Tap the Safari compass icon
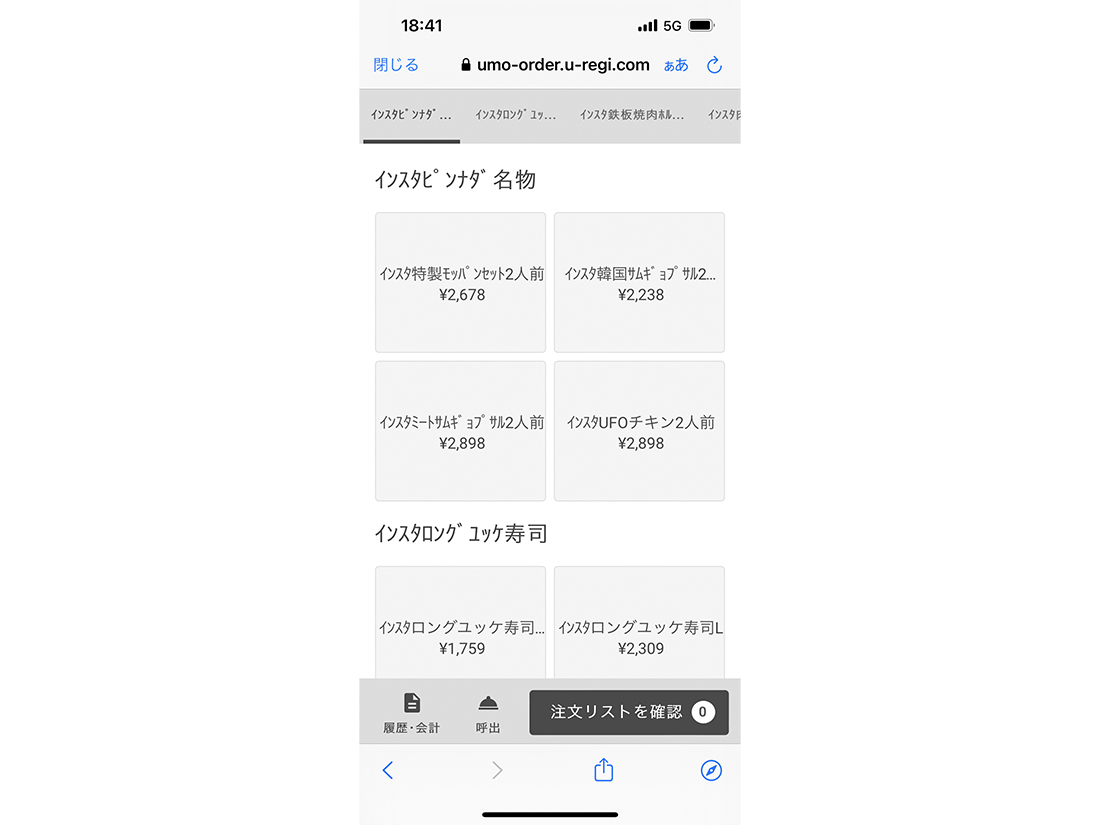Screen dimensions: 1100x825 pyautogui.click(x=711, y=770)
